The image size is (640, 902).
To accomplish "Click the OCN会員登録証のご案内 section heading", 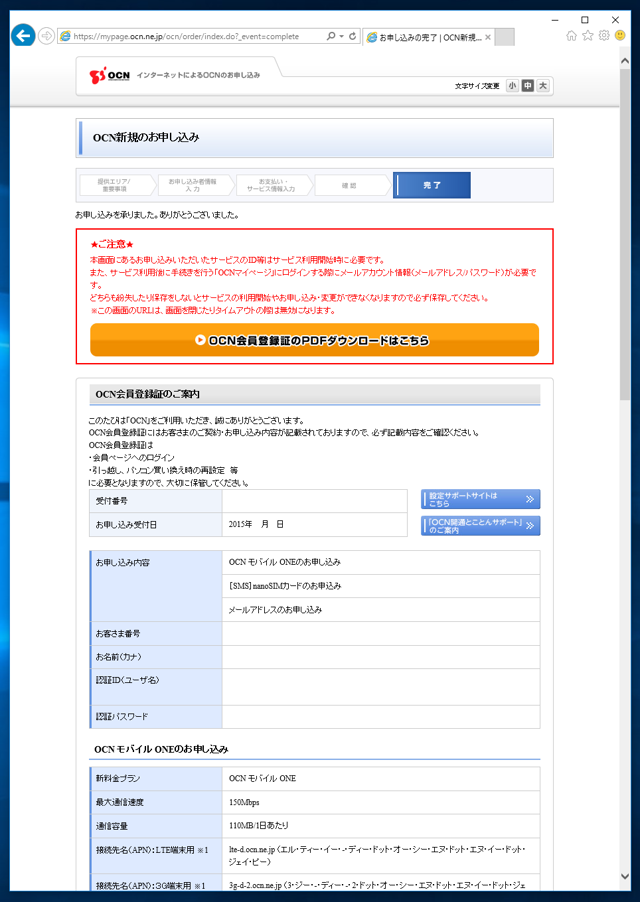I will point(148,395).
